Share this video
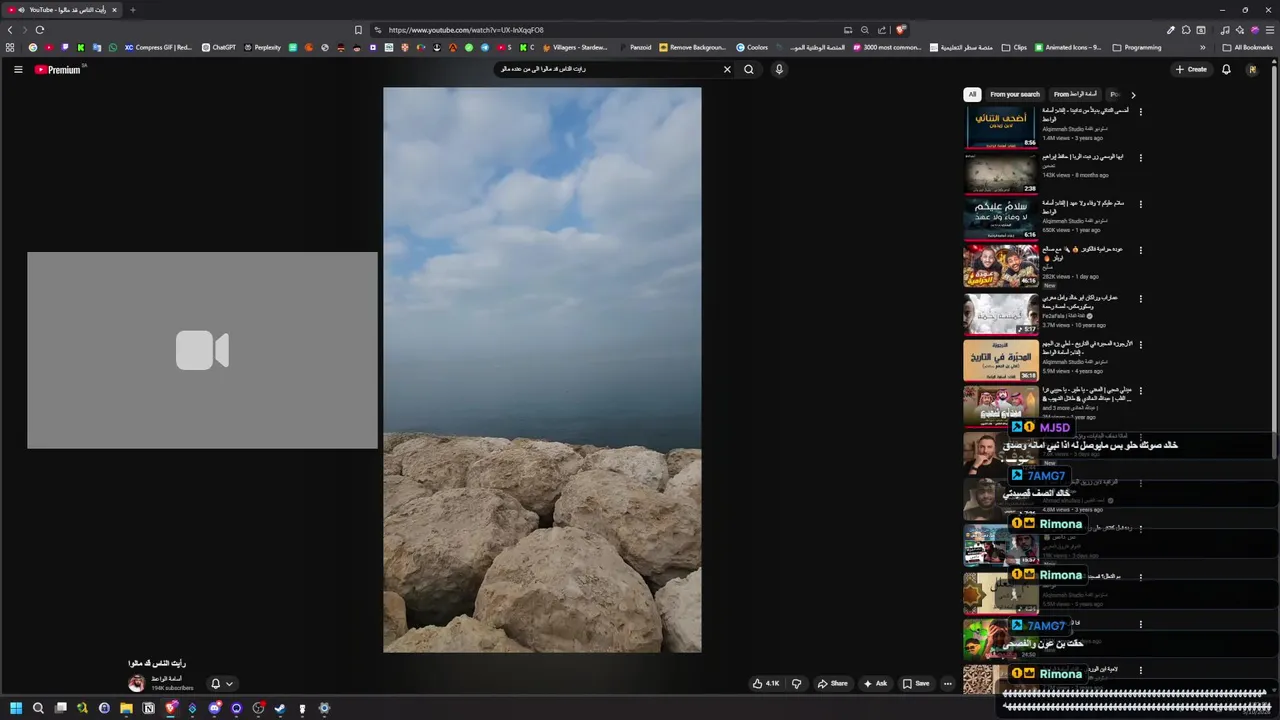1280x720 pixels. (832, 684)
